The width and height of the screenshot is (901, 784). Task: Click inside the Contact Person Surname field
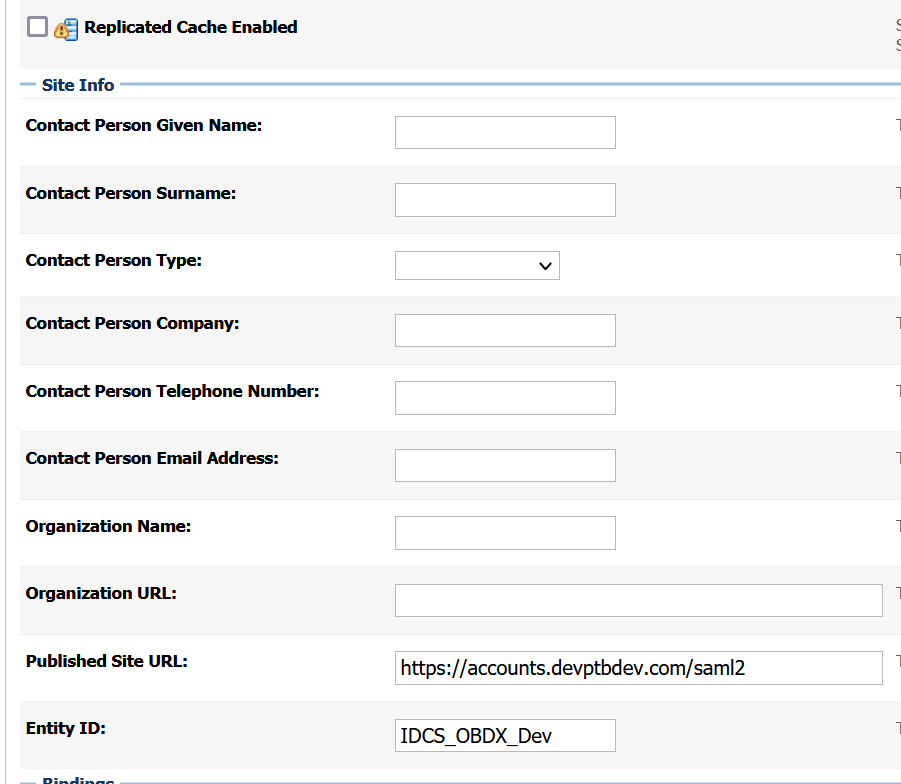click(x=504, y=199)
